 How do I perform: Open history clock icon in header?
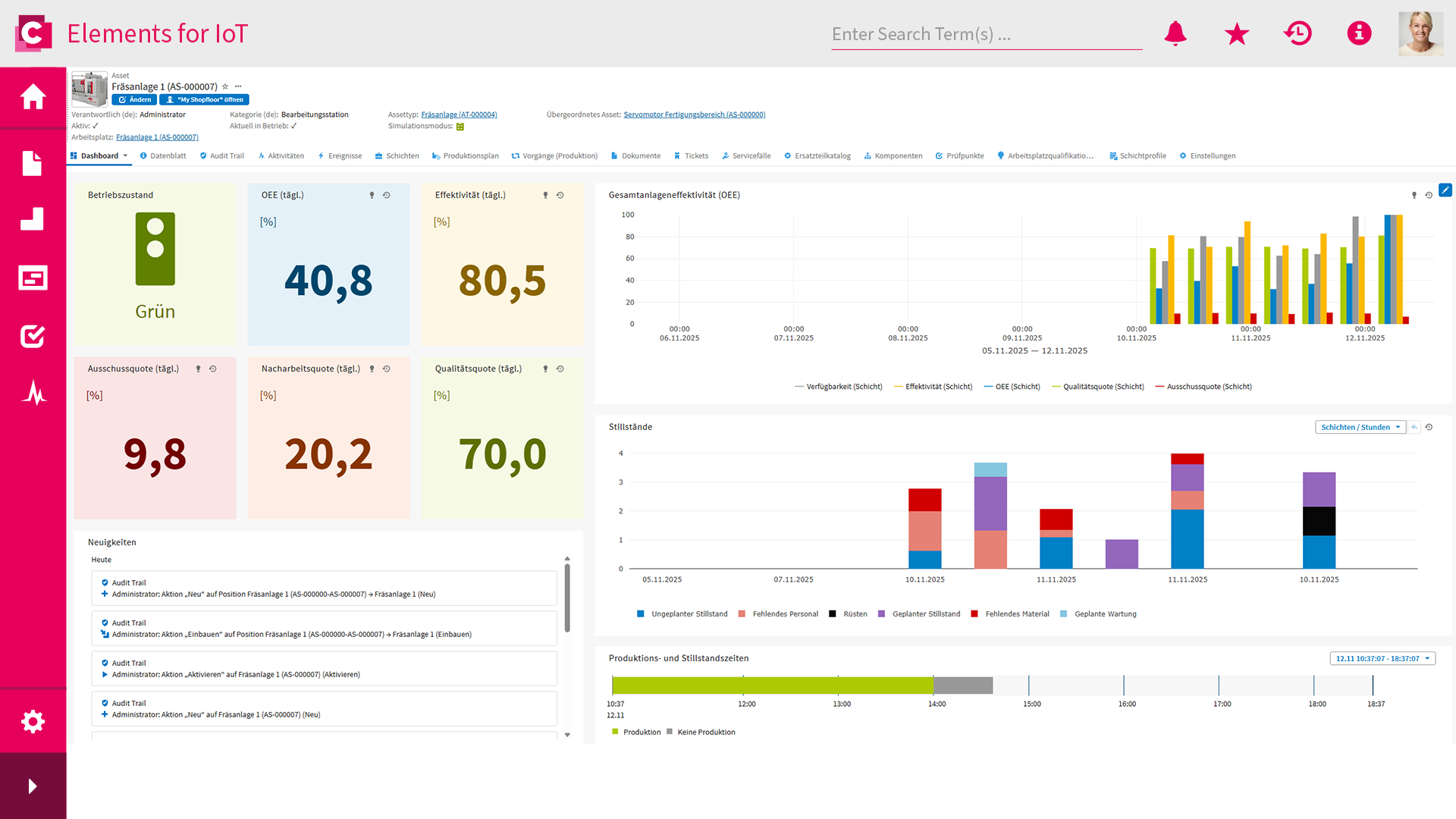(x=1298, y=33)
